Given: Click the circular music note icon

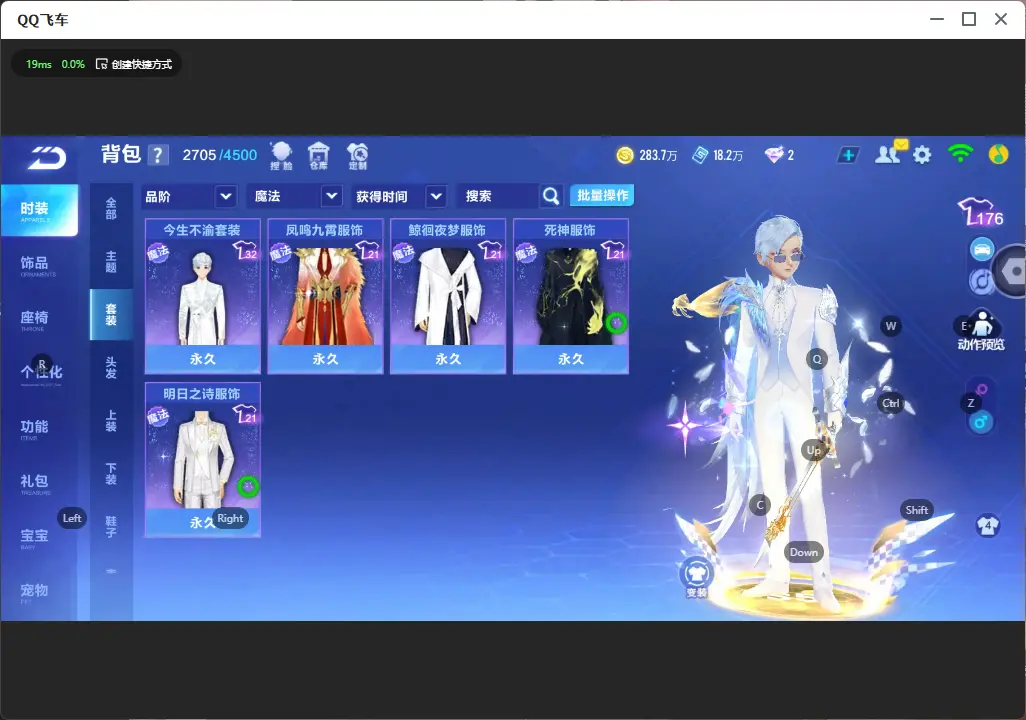Looking at the screenshot, I should [x=981, y=281].
